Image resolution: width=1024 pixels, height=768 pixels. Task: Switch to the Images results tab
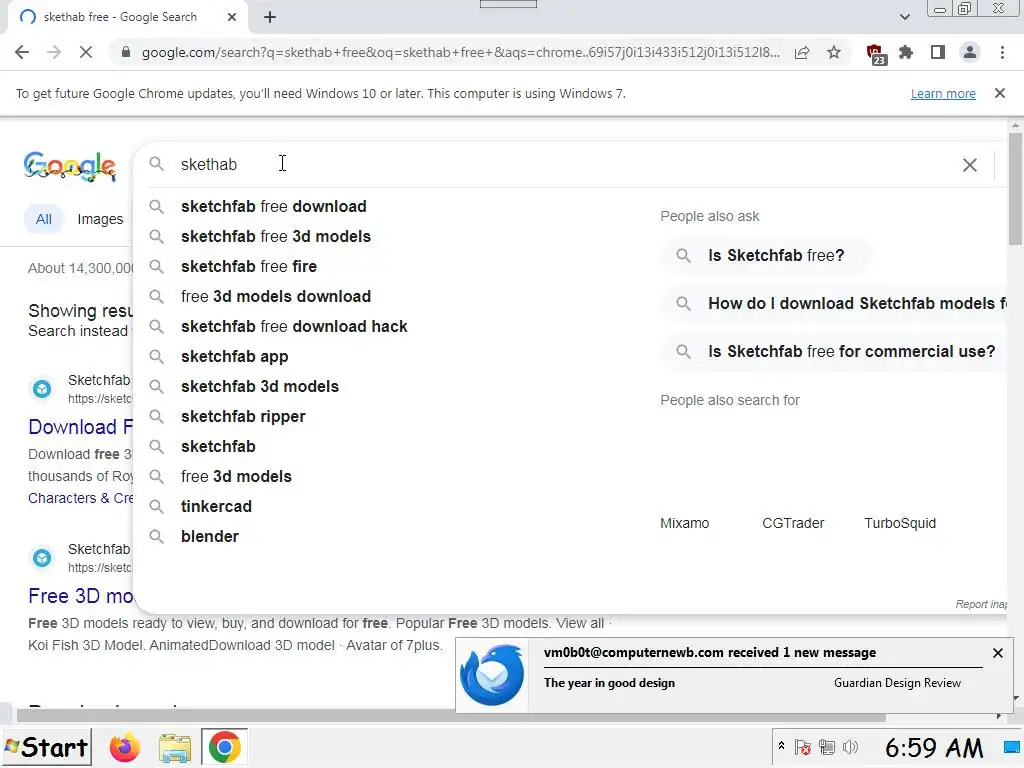[100, 219]
